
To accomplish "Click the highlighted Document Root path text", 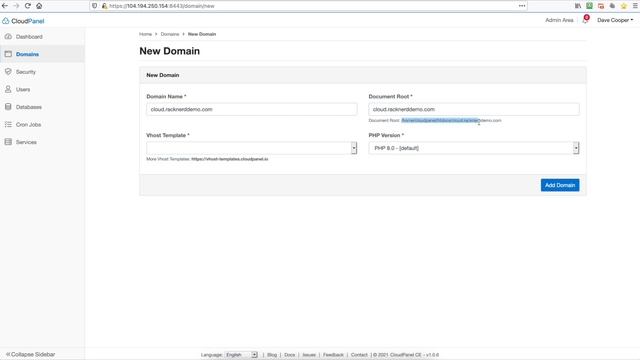I will 440,120.
